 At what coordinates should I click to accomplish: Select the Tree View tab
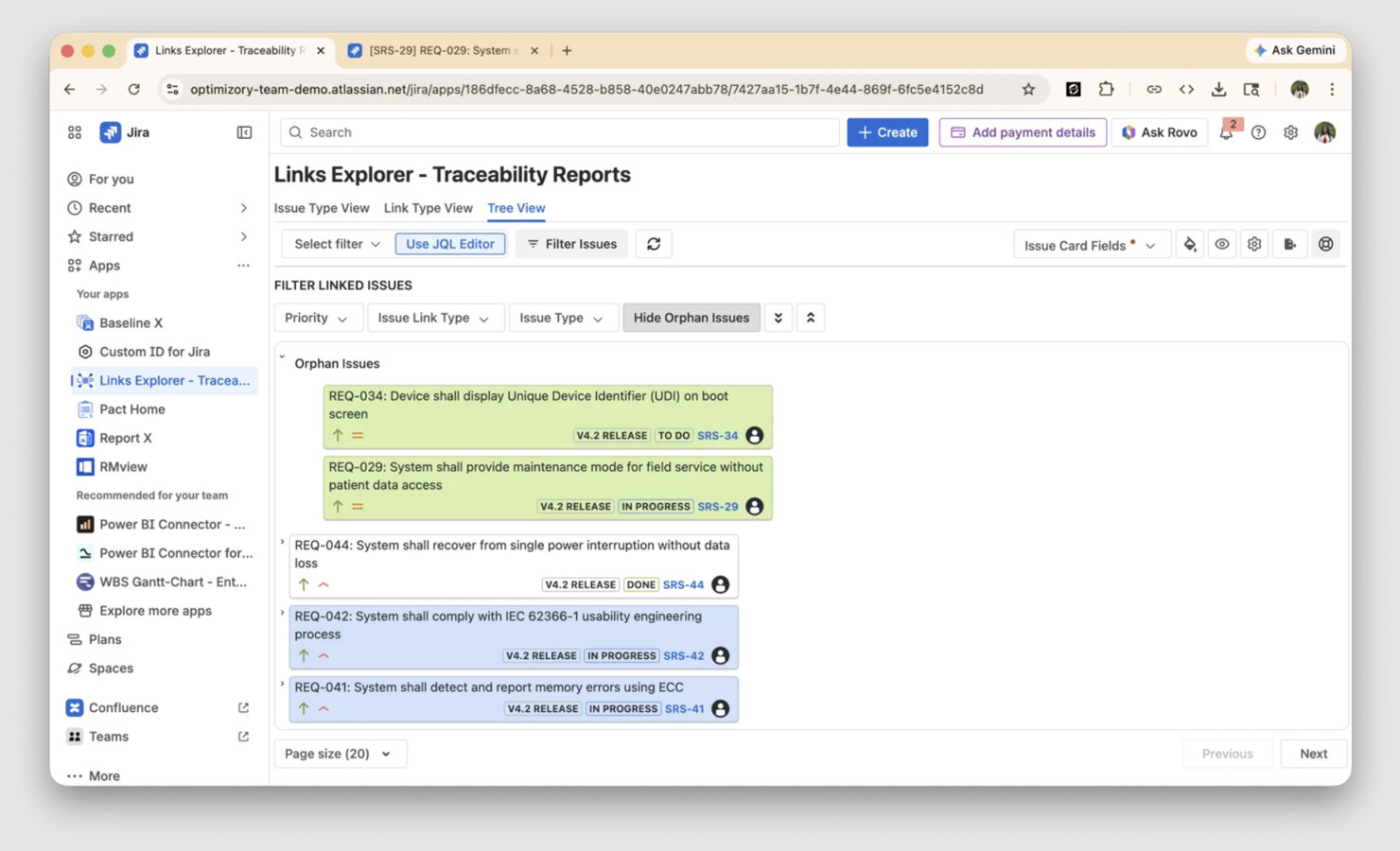pos(516,208)
